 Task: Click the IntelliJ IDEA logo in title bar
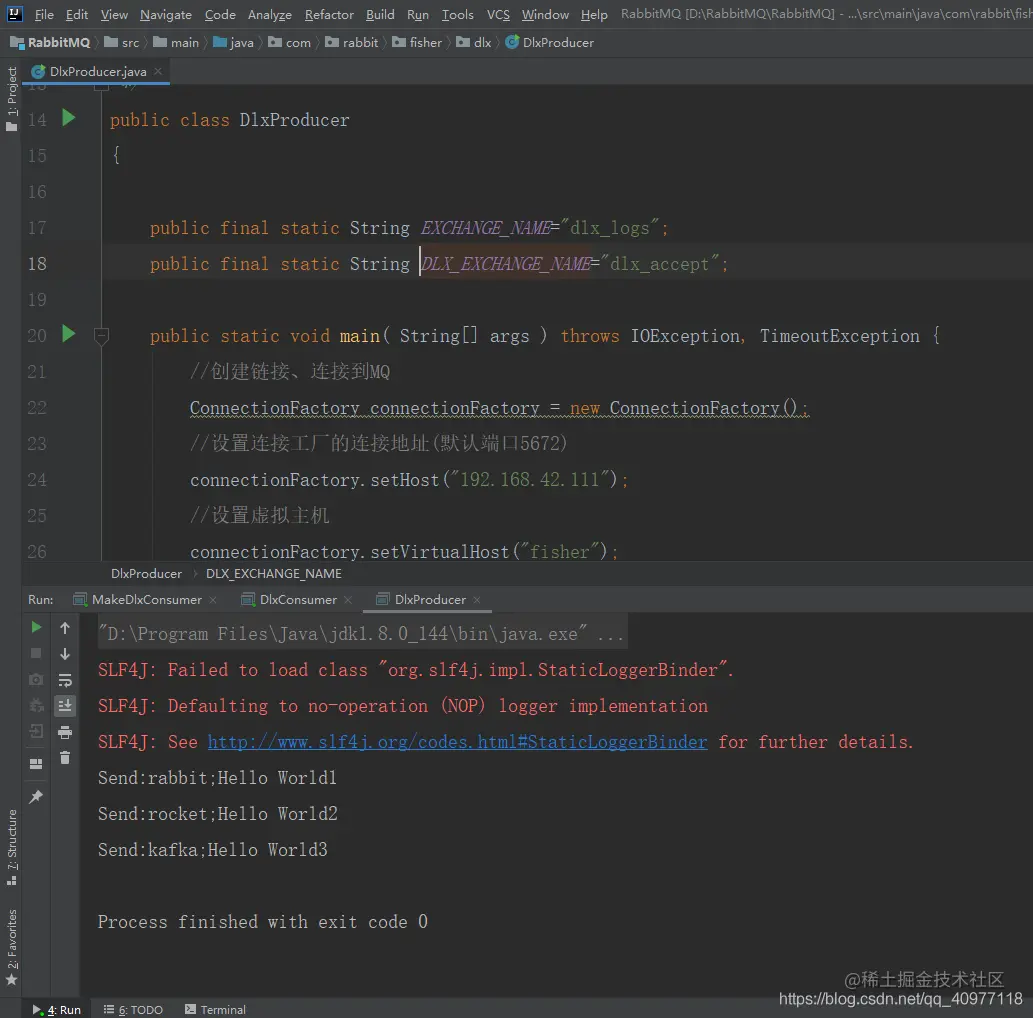14,13
